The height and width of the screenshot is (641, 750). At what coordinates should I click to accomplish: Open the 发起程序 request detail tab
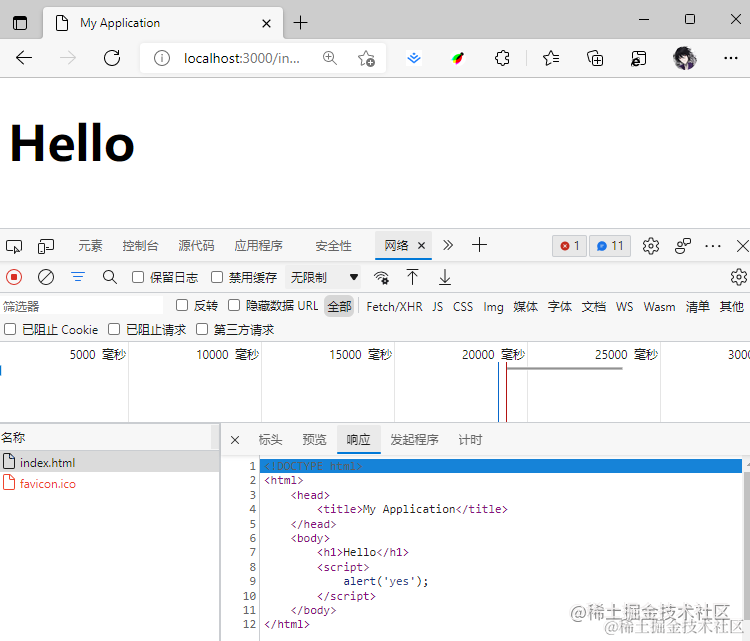(414, 440)
